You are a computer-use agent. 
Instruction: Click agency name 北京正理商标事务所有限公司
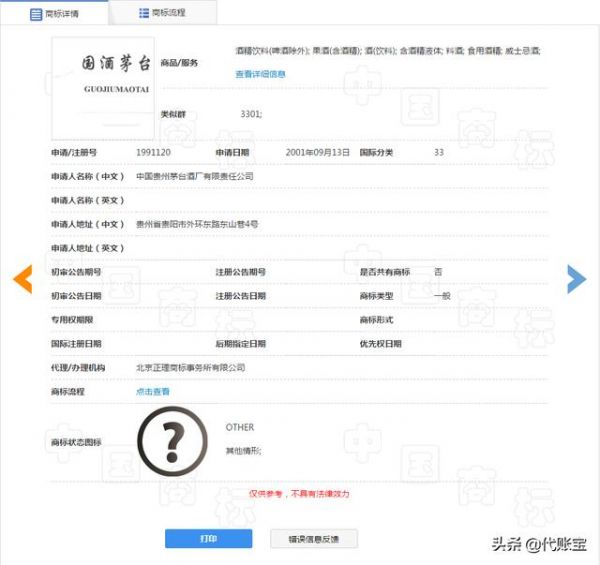click(190, 367)
